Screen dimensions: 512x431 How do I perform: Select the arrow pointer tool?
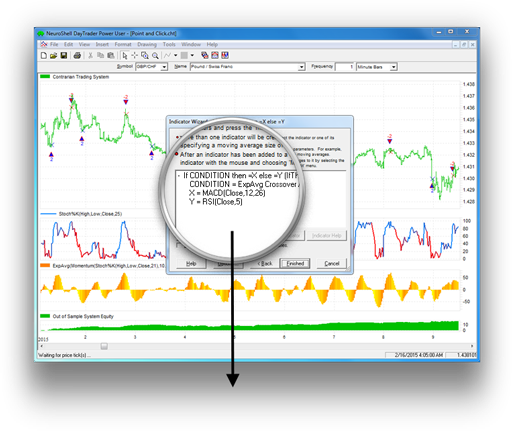click(125, 55)
